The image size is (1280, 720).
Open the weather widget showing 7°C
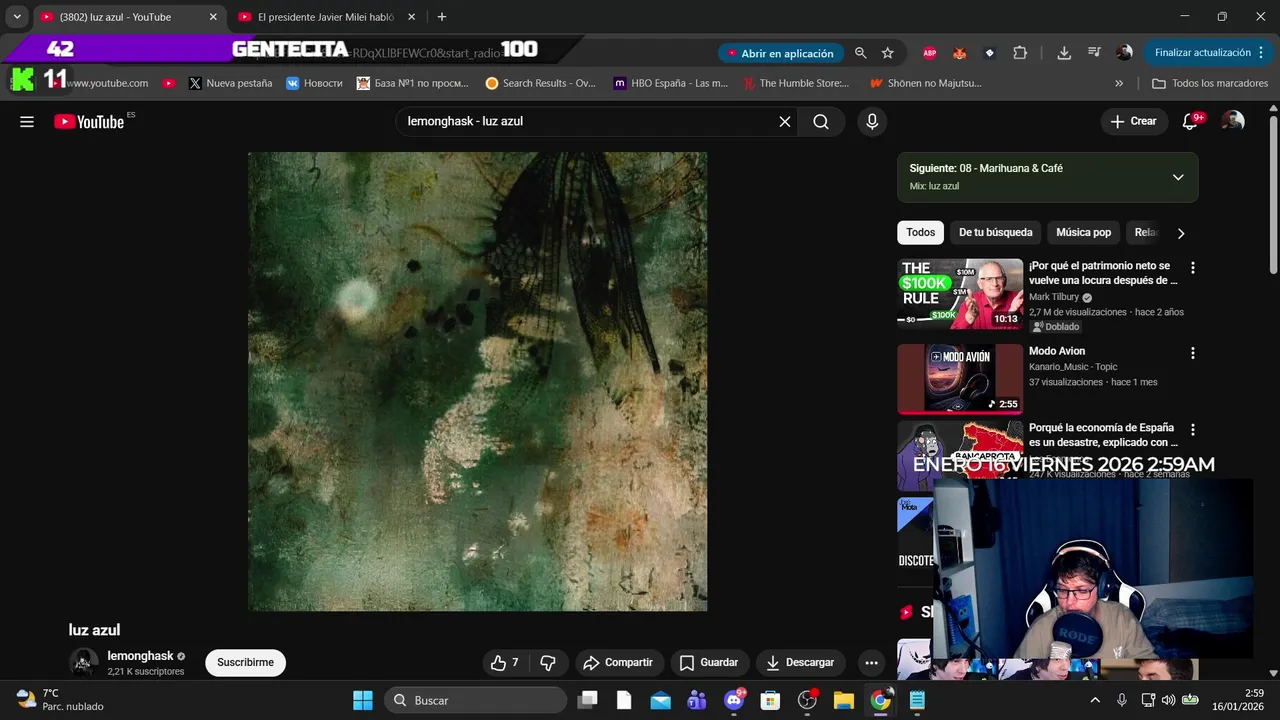point(60,700)
